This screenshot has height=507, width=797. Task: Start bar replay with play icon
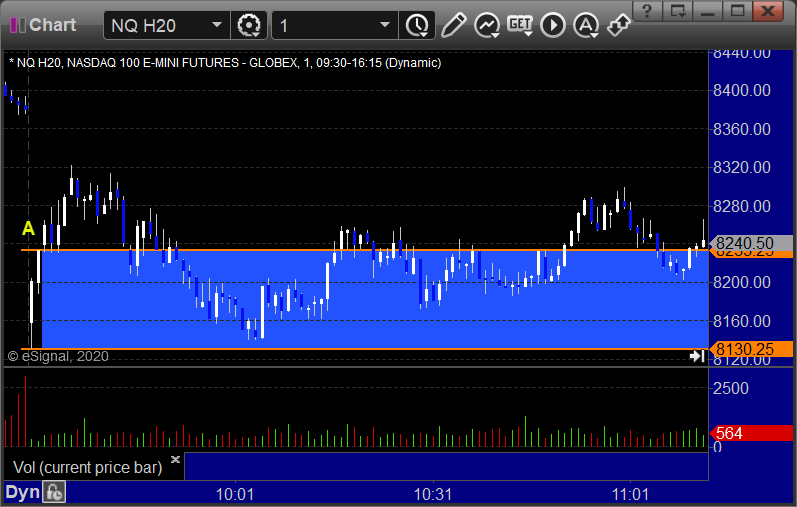[553, 25]
